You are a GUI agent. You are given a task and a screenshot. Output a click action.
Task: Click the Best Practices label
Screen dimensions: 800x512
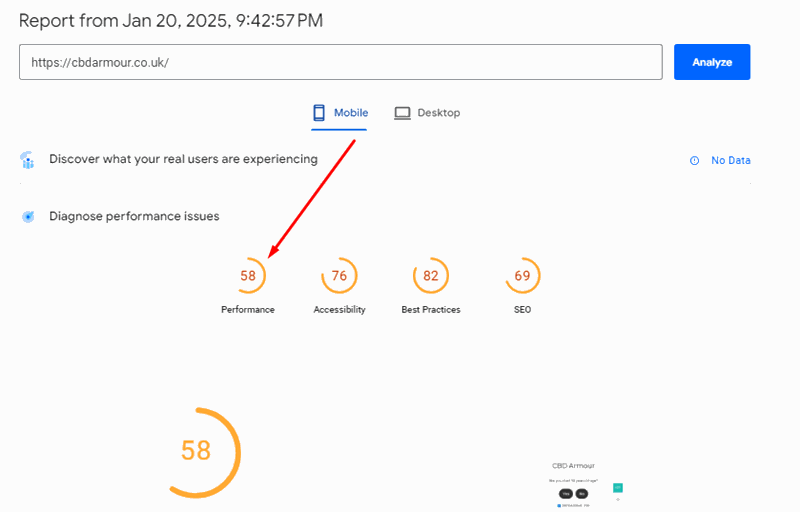(x=431, y=310)
